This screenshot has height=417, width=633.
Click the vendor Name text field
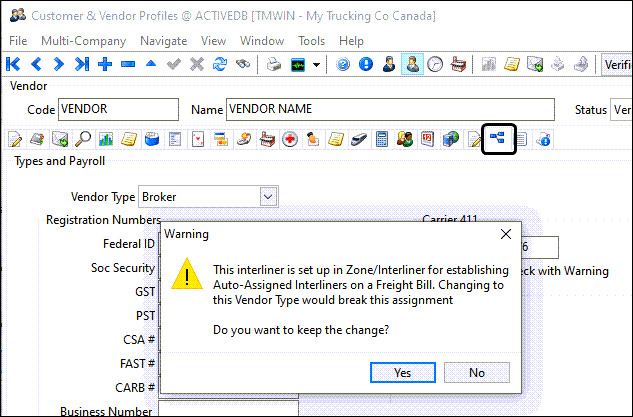[x=390, y=109]
